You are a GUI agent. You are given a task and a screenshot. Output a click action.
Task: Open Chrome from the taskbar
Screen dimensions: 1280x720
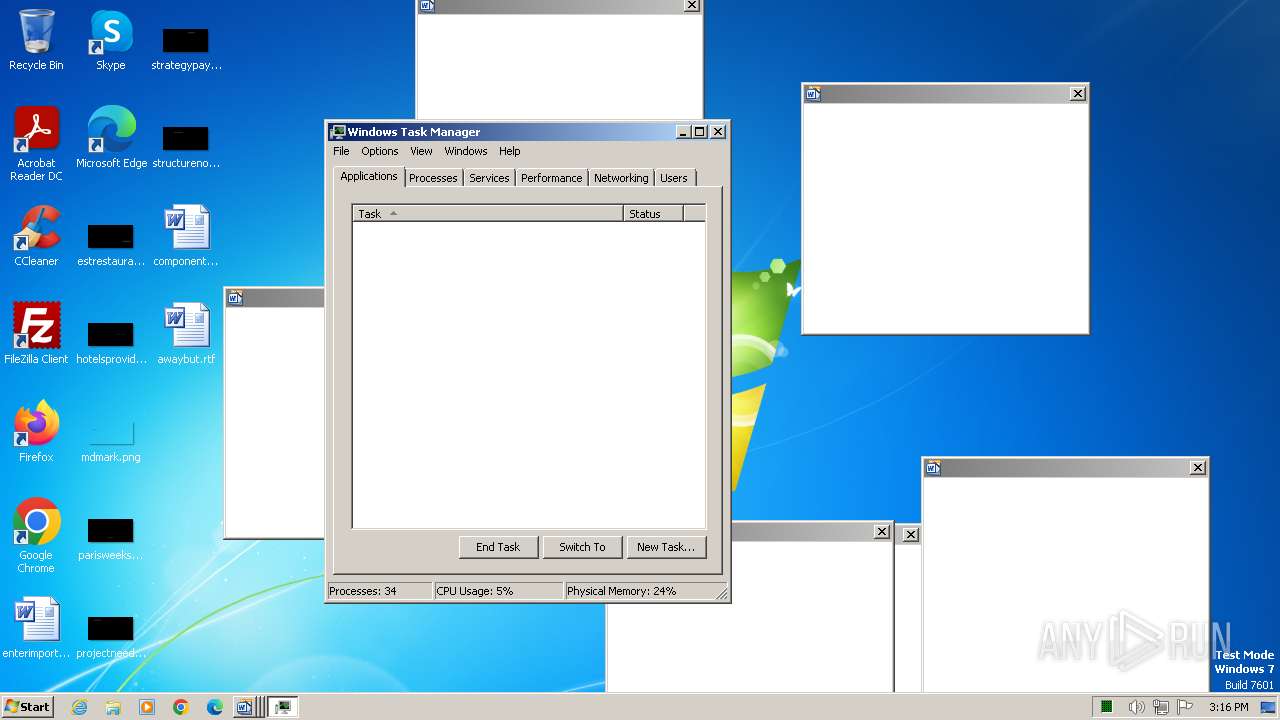click(x=181, y=707)
